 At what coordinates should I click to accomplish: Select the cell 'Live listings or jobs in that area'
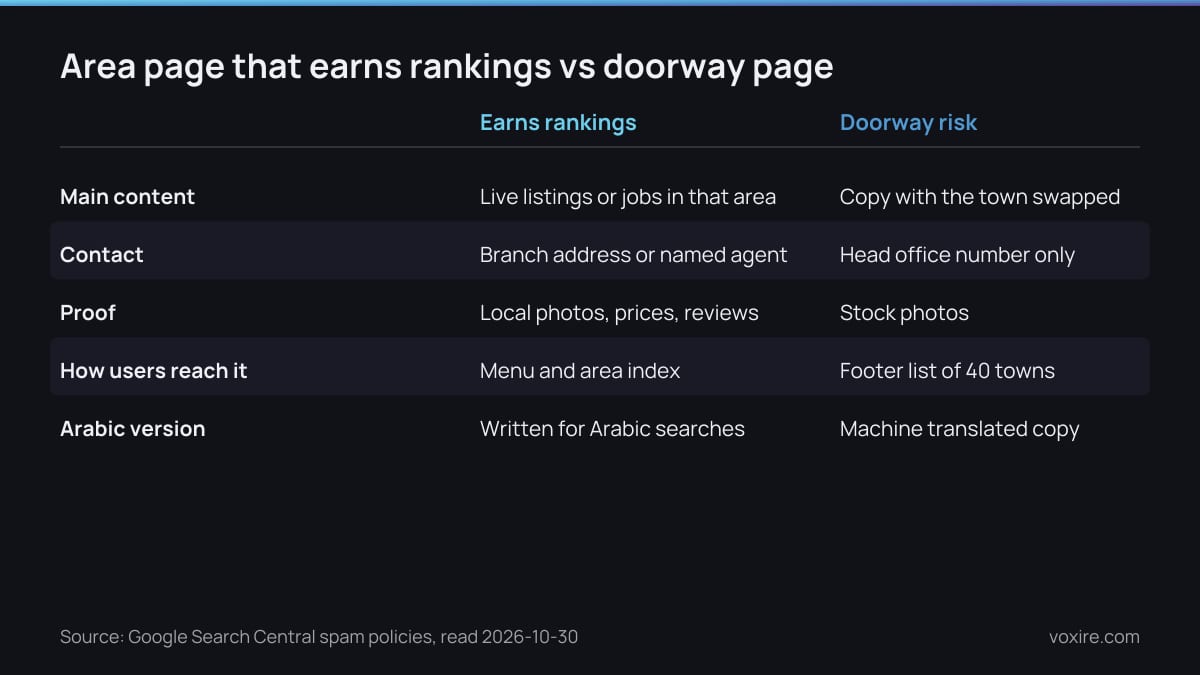pyautogui.click(x=628, y=197)
